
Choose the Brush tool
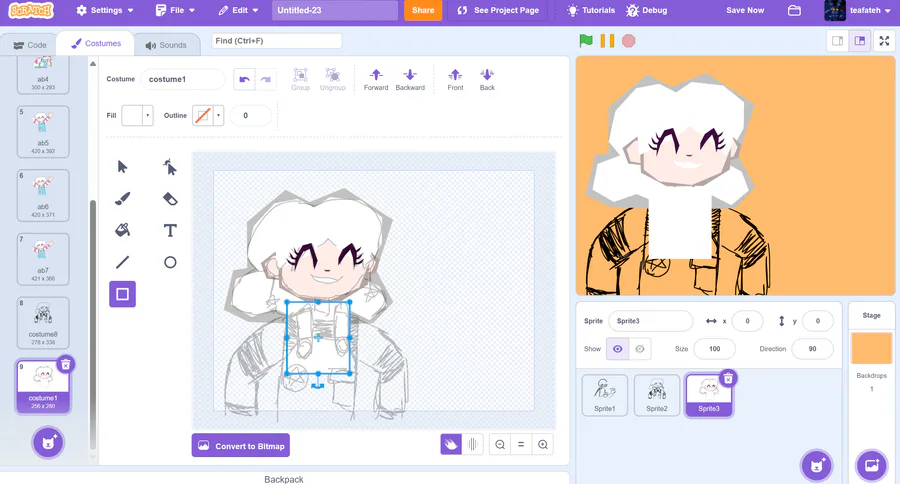point(122,199)
